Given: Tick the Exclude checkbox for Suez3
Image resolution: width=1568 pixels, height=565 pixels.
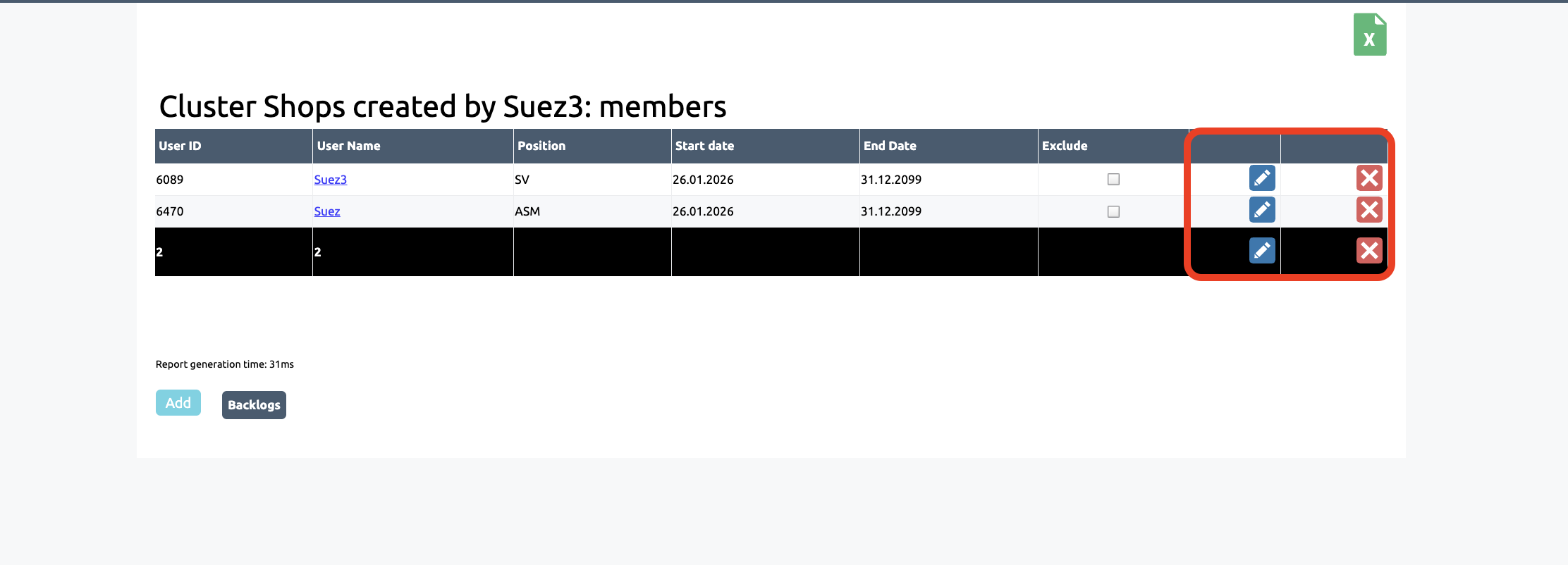Looking at the screenshot, I should coord(1113,180).
